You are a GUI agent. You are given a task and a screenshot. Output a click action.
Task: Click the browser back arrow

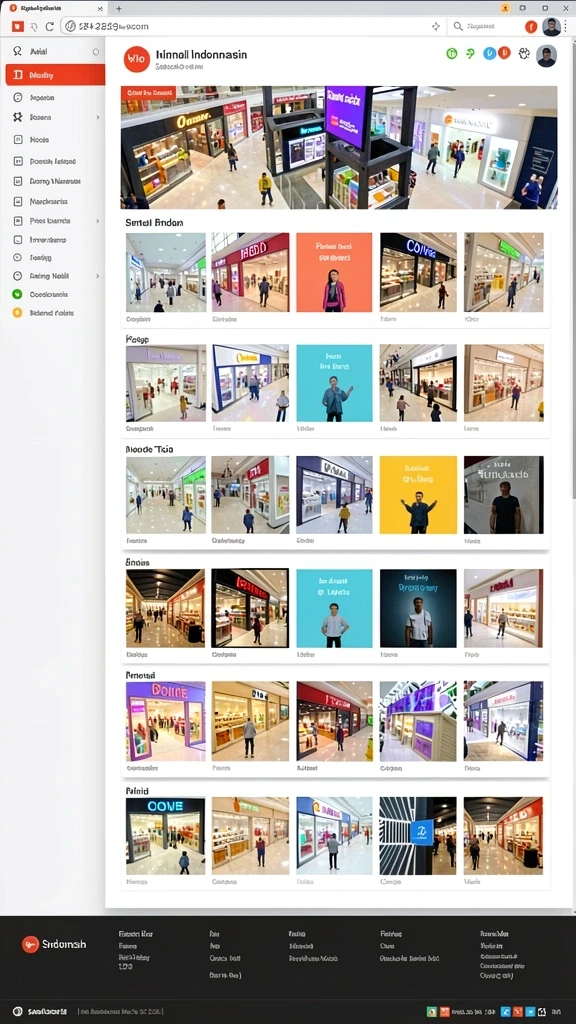[33, 27]
